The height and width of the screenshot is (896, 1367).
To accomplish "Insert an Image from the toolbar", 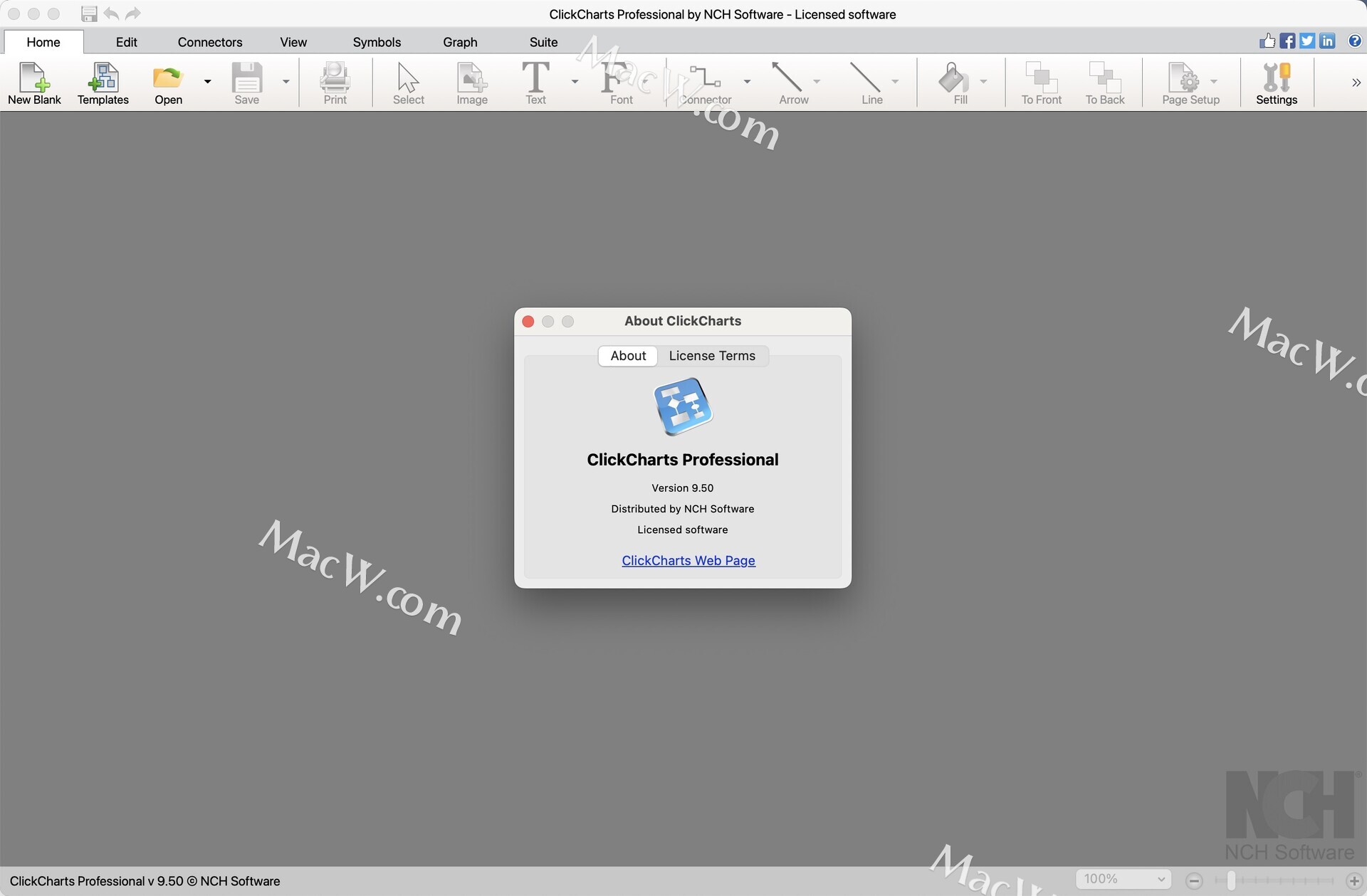I will (x=472, y=83).
